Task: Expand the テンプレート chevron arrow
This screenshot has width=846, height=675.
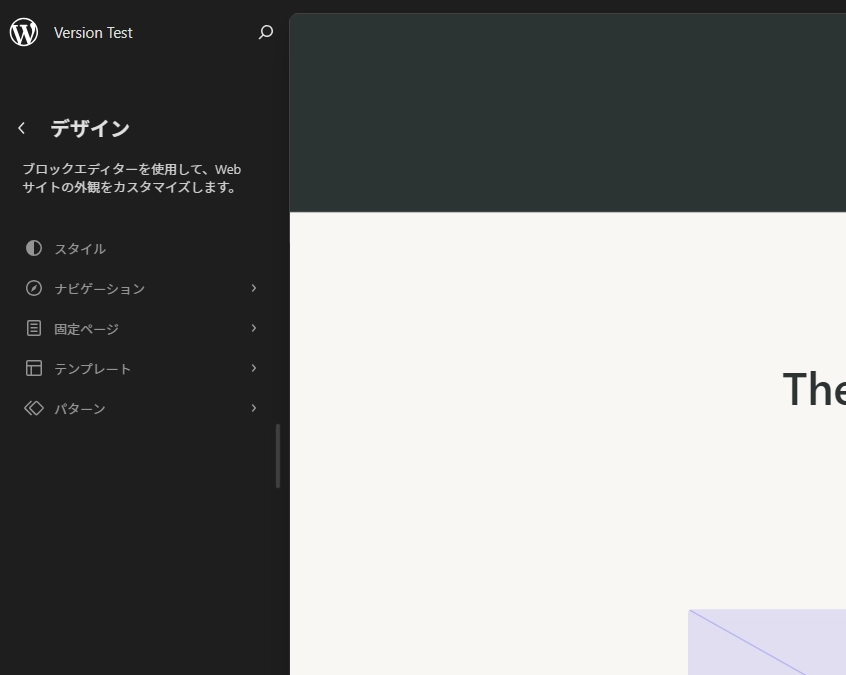Action: 254,368
